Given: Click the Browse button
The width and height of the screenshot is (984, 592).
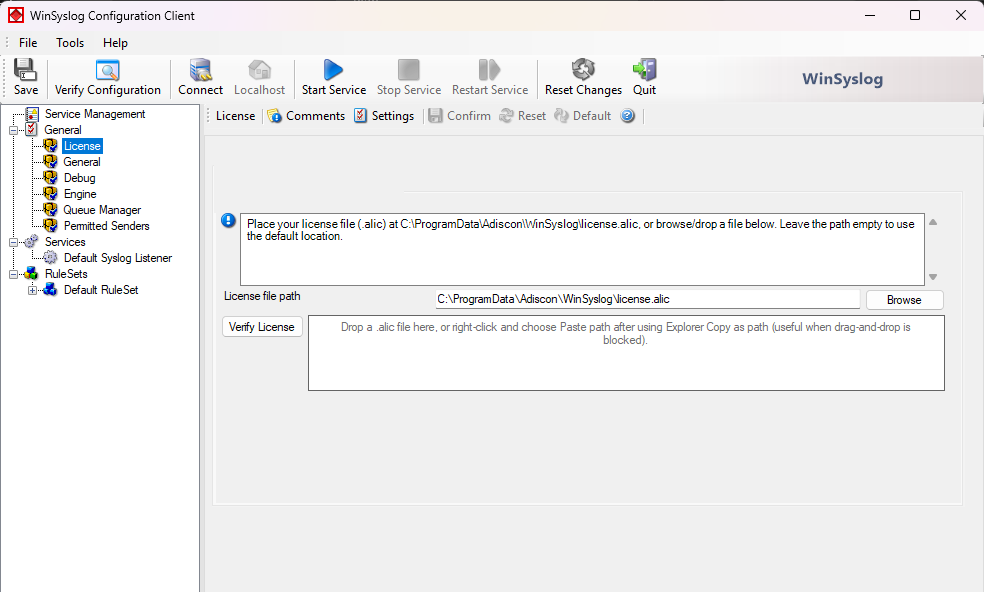Looking at the screenshot, I should point(904,299).
